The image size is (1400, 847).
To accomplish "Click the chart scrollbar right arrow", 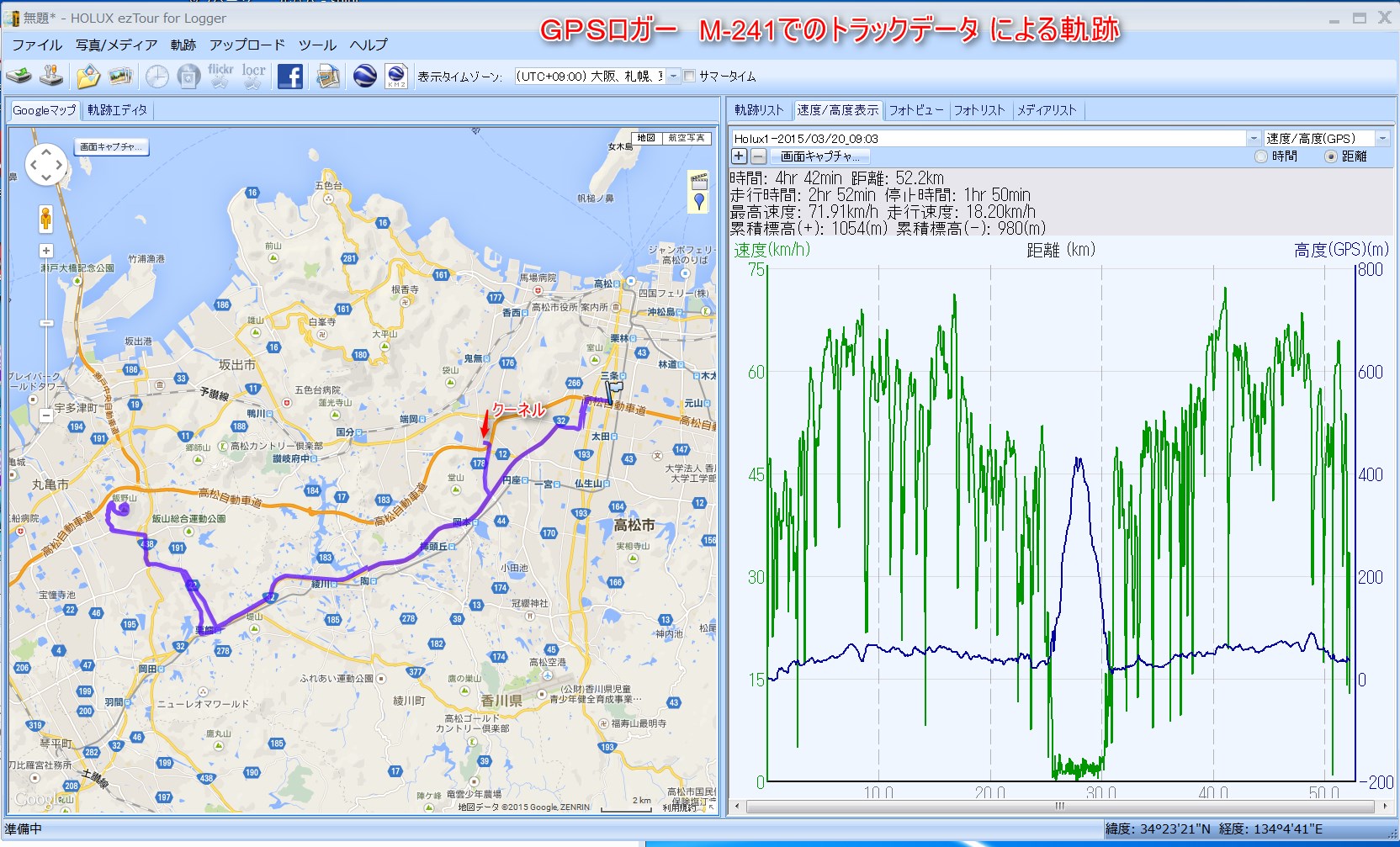I will click(x=1385, y=806).
